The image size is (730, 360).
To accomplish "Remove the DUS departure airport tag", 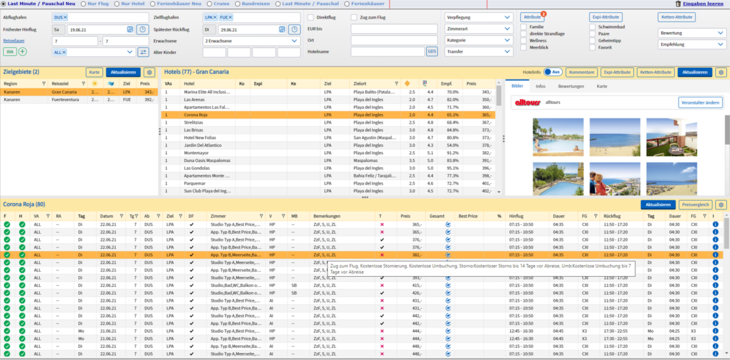I will pyautogui.click(x=65, y=18).
